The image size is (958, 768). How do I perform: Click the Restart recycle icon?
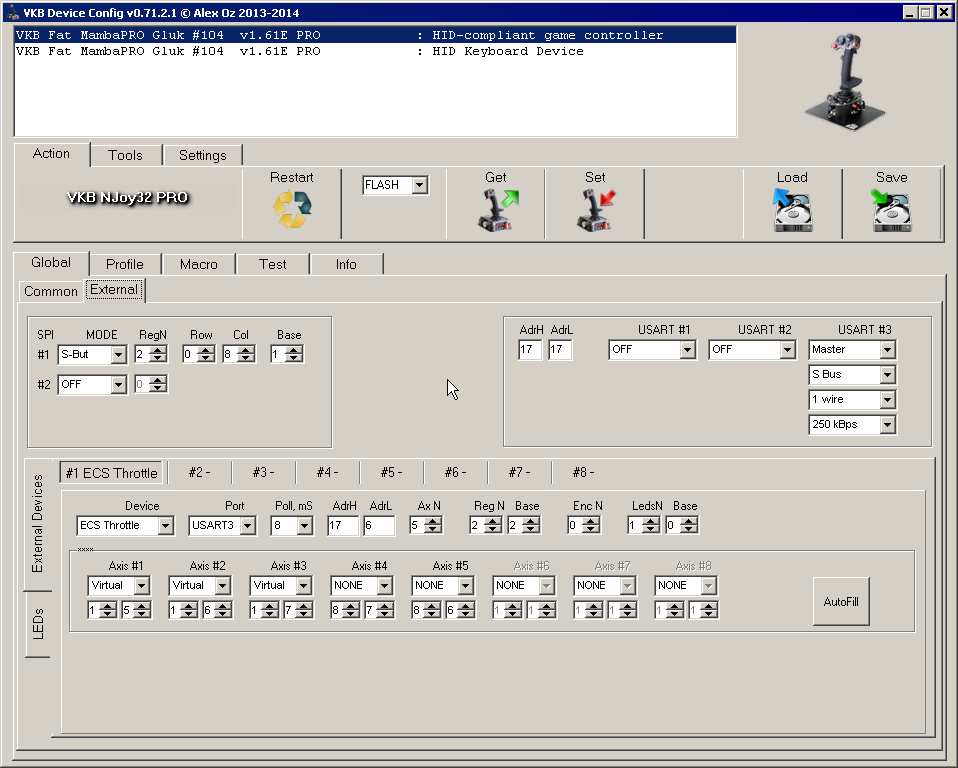292,210
